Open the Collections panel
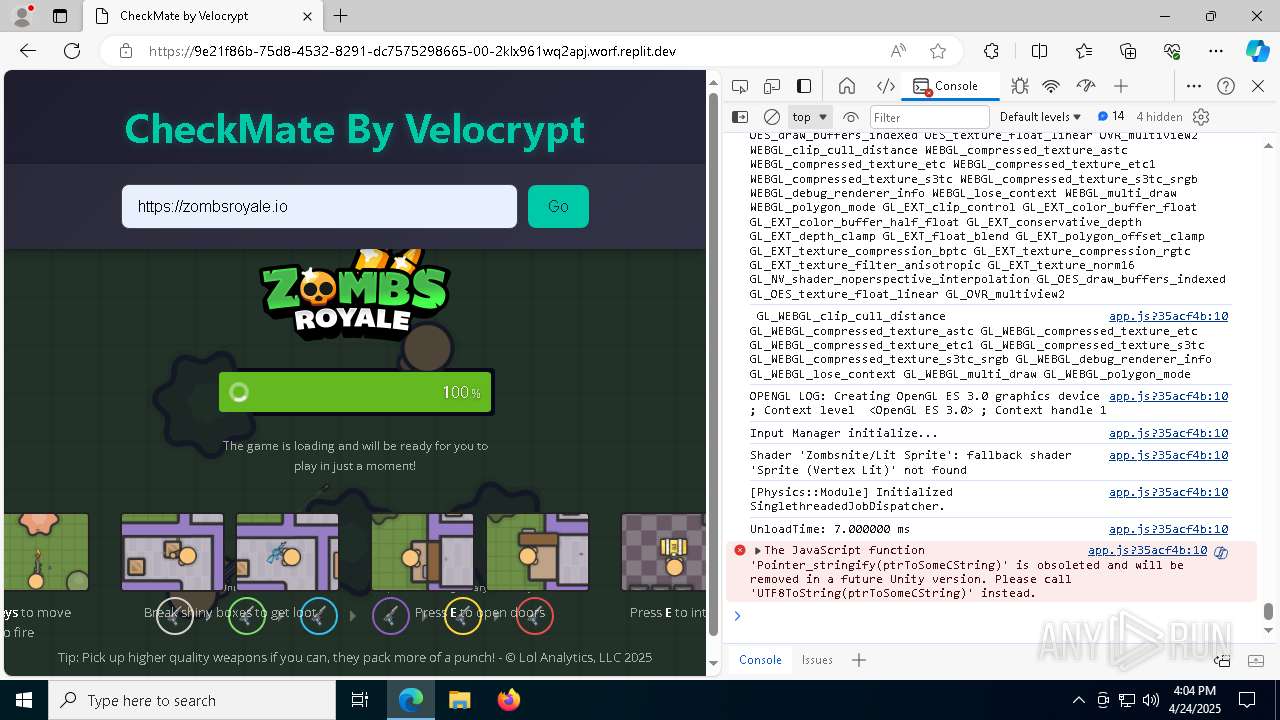Viewport: 1280px width, 720px height. (x=1128, y=51)
